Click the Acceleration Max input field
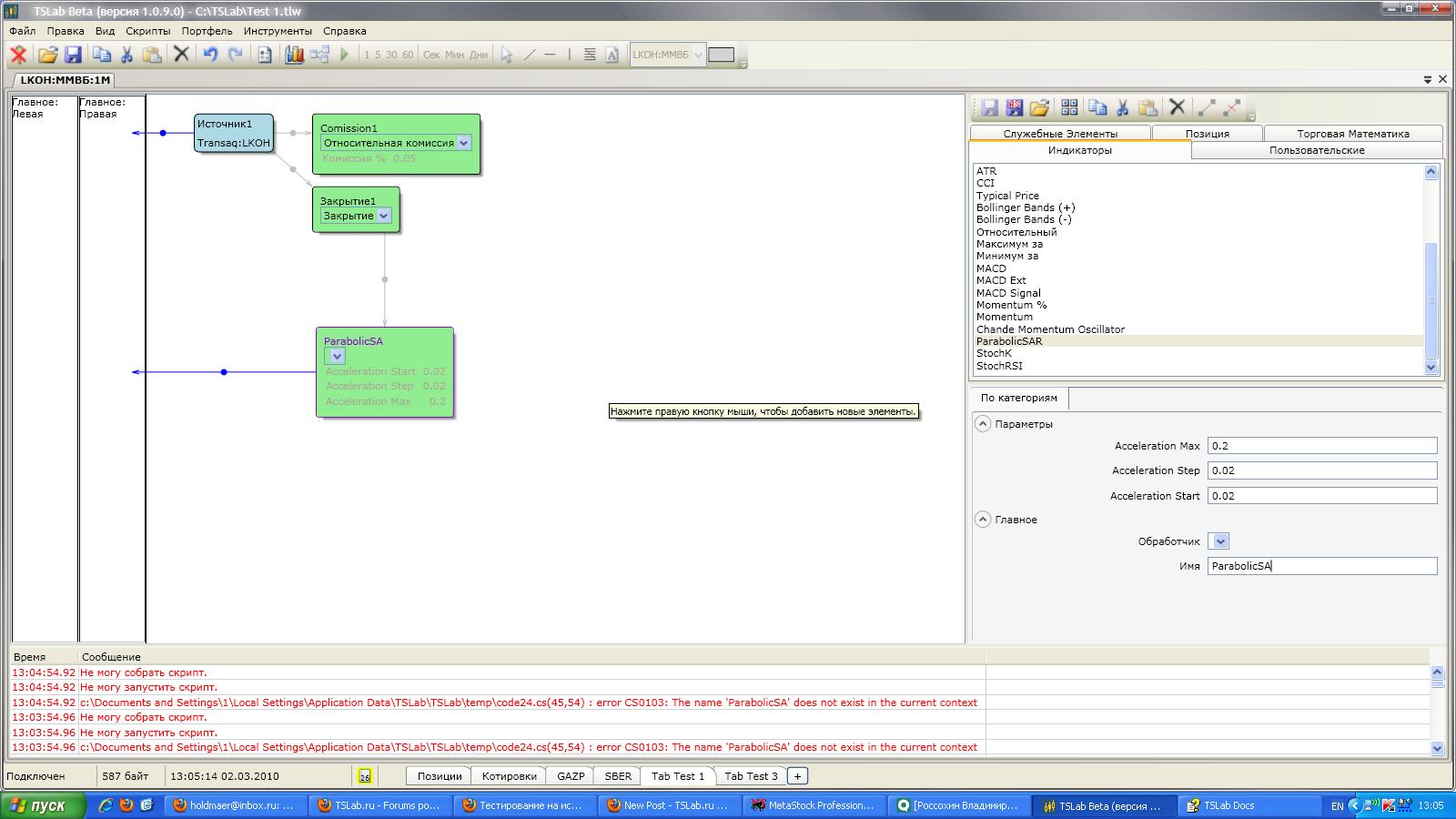Viewport: 1456px width, 819px height. point(1321,446)
